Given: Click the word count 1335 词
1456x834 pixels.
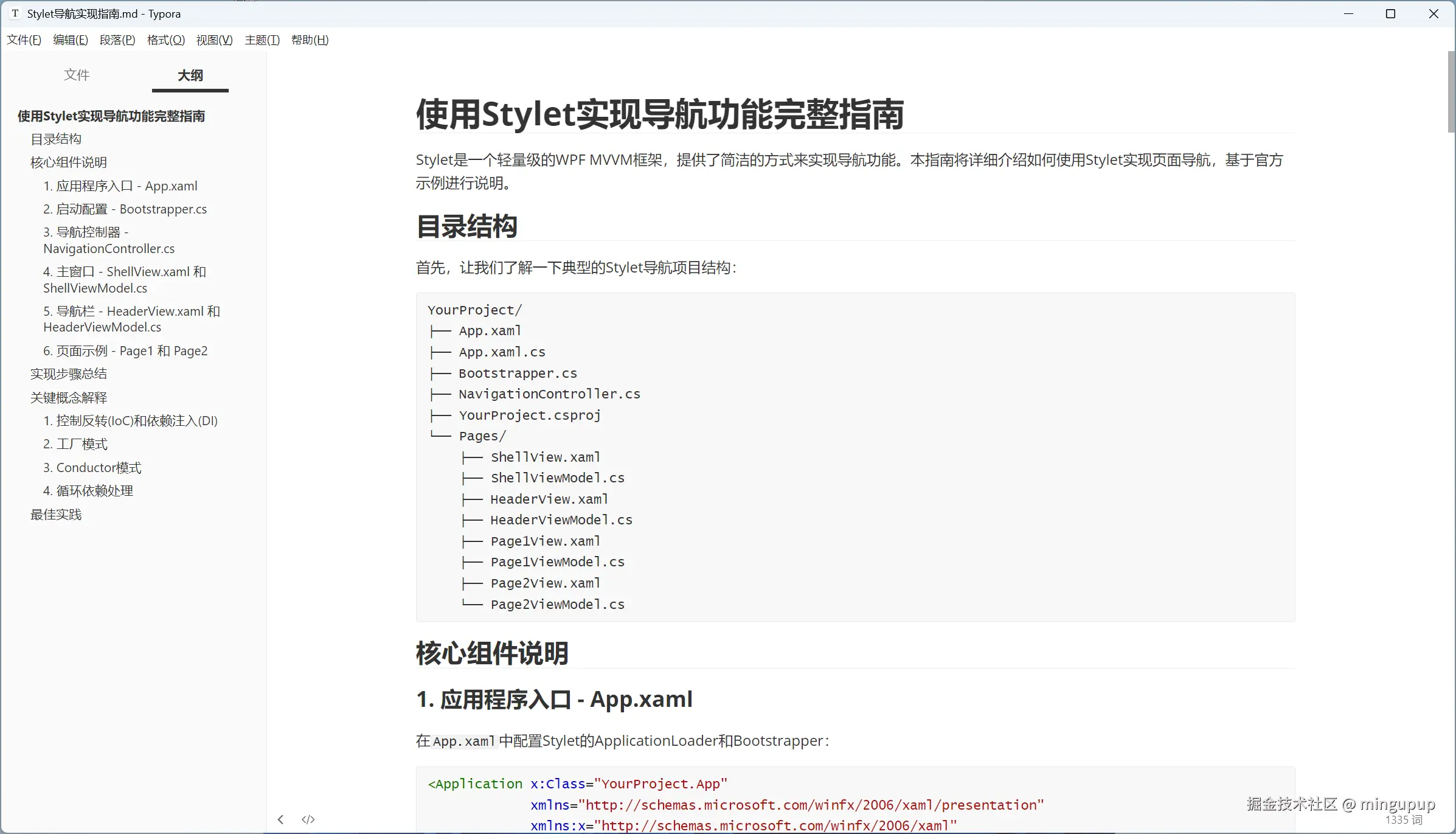Looking at the screenshot, I should click(x=1404, y=820).
